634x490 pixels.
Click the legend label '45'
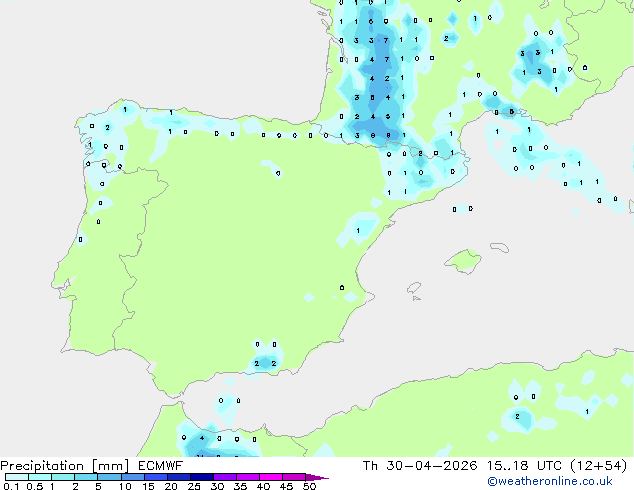(x=286, y=486)
